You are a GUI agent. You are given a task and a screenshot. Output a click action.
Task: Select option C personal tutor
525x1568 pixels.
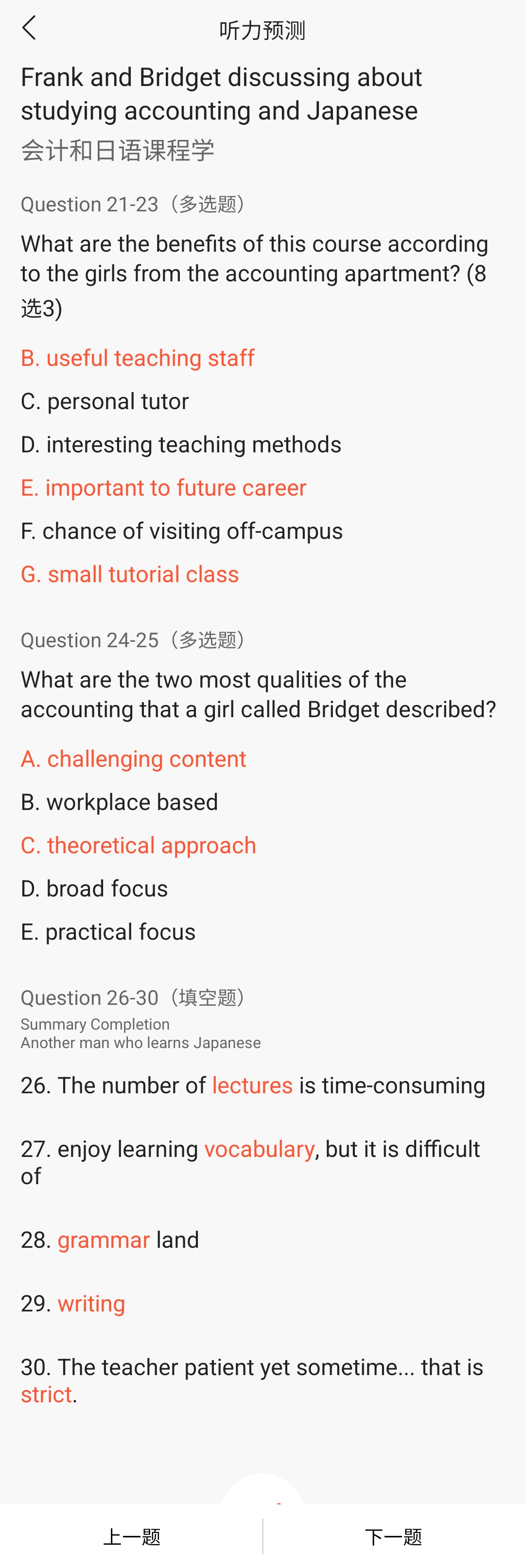[x=105, y=401]
